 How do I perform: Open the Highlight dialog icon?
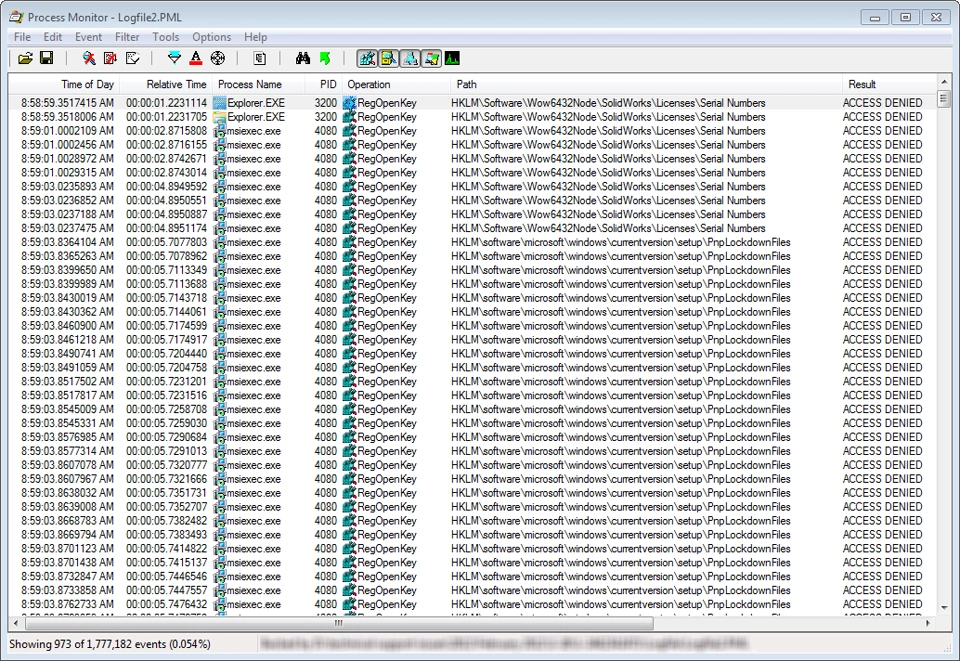(x=196, y=58)
